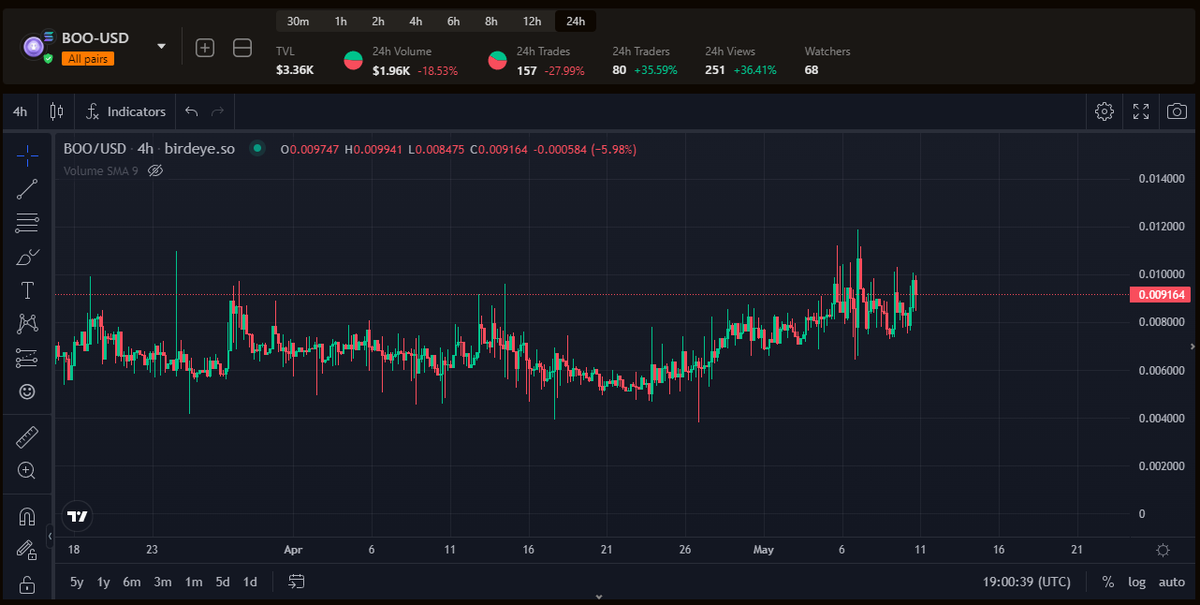Click the green market status dot

[257, 149]
